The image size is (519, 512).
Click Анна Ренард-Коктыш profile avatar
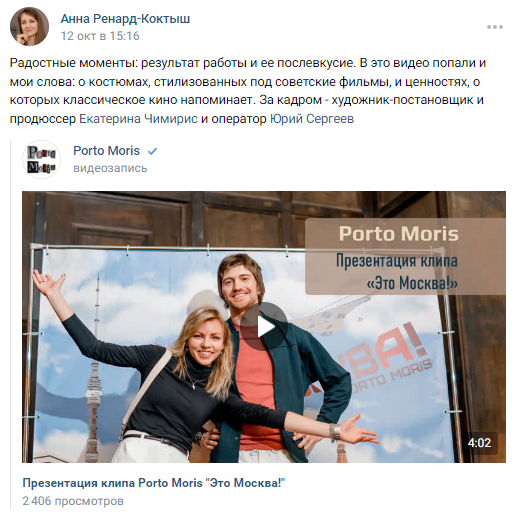(x=29, y=26)
